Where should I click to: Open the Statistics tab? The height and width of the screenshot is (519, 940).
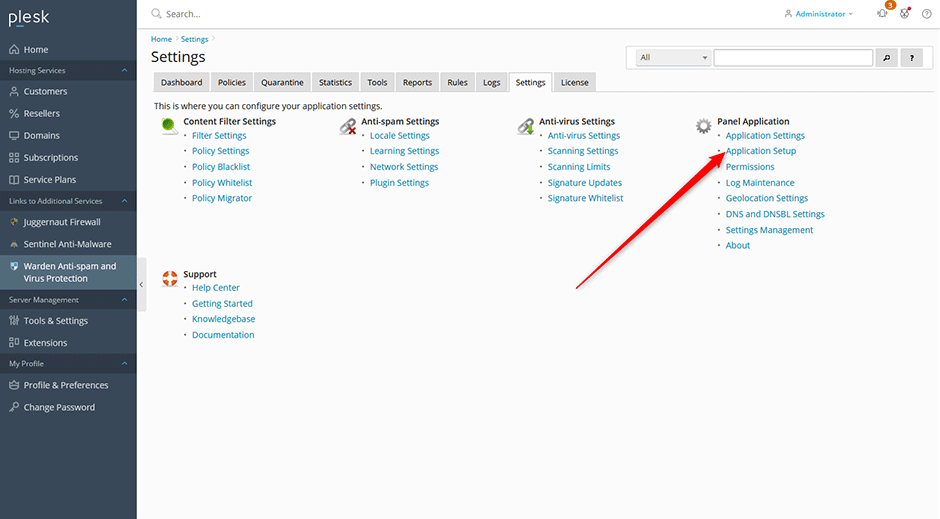coord(335,83)
